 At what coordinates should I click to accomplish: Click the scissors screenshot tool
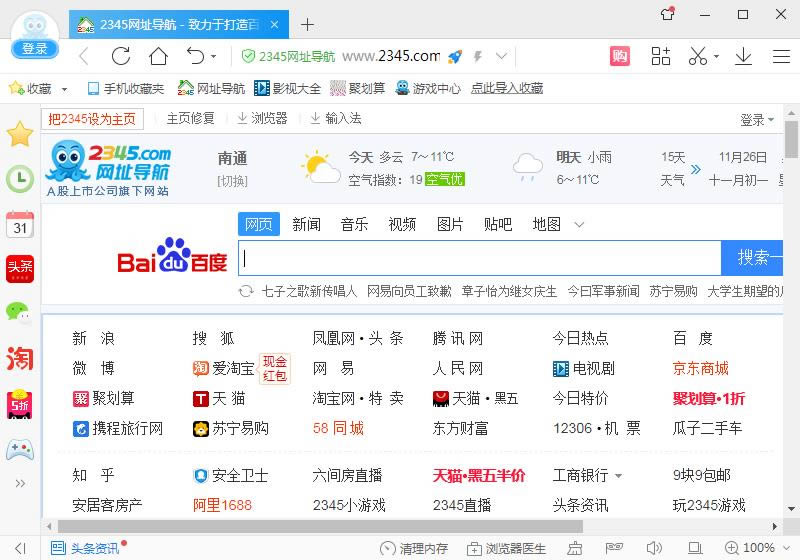[x=698, y=56]
